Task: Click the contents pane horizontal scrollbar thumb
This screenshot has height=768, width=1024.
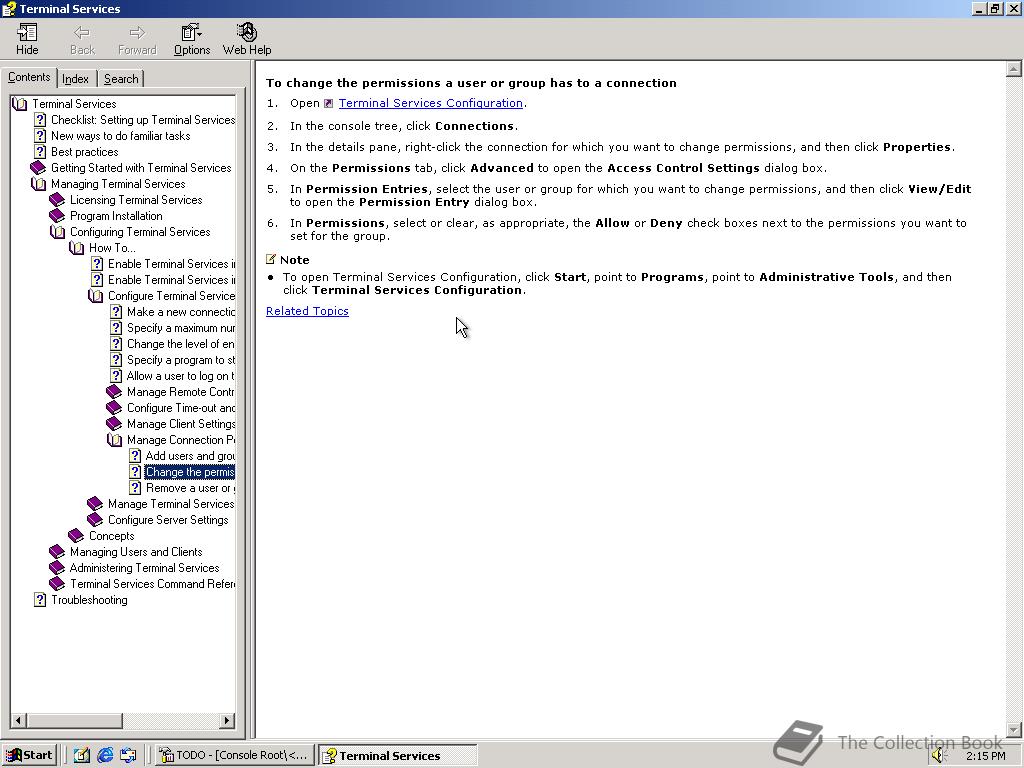Action: [74, 721]
